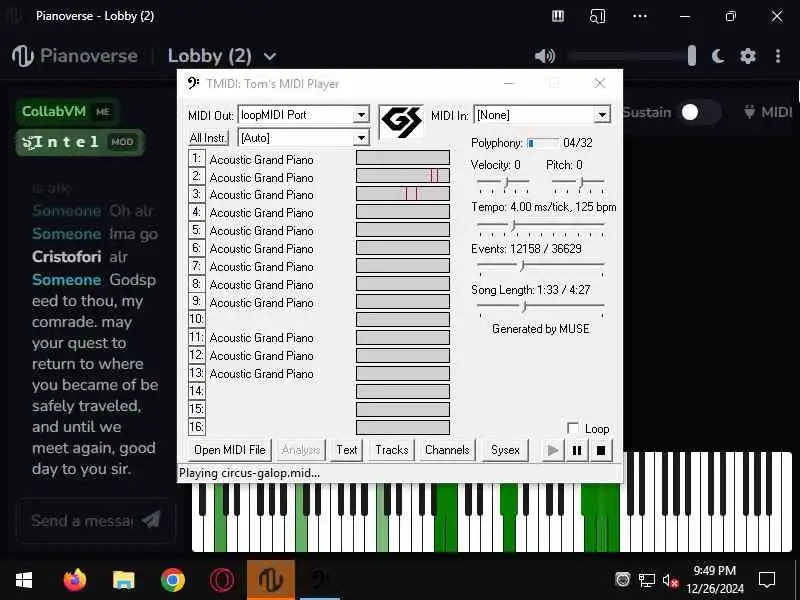Image resolution: width=800 pixels, height=600 pixels.
Task: Click the Intel MOD user tag
Action: tap(80, 142)
